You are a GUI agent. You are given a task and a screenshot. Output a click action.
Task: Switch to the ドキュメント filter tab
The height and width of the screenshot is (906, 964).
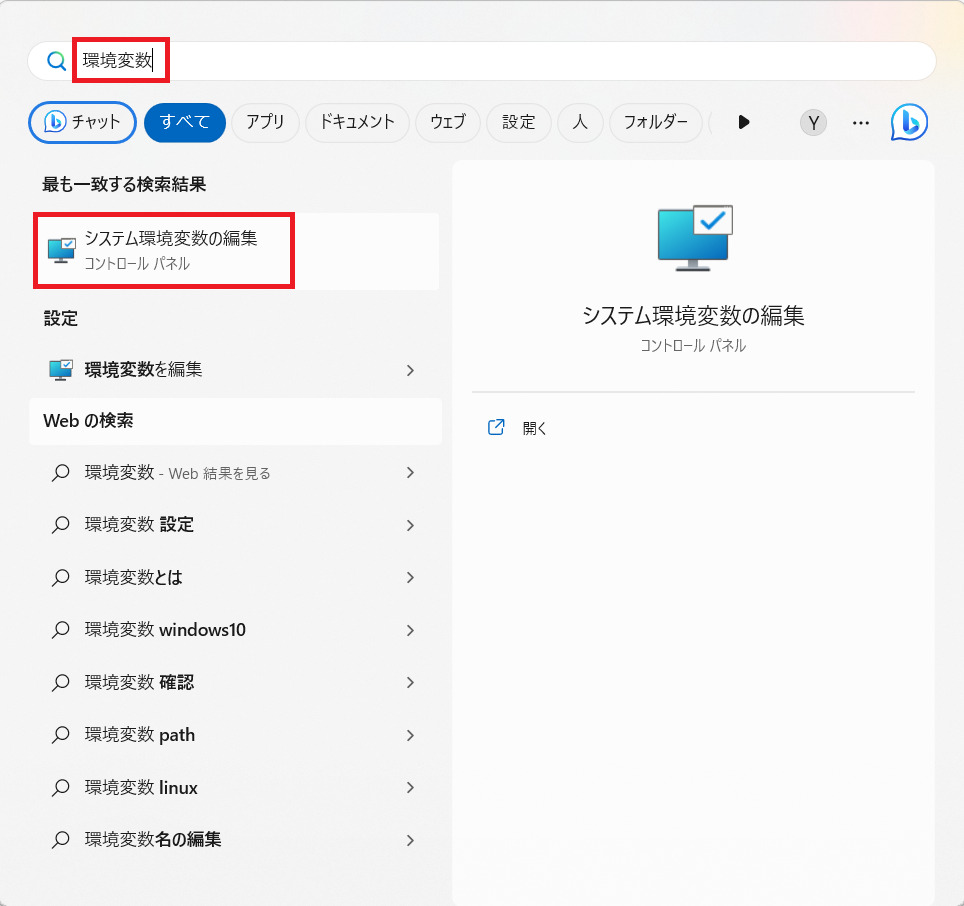pos(357,122)
